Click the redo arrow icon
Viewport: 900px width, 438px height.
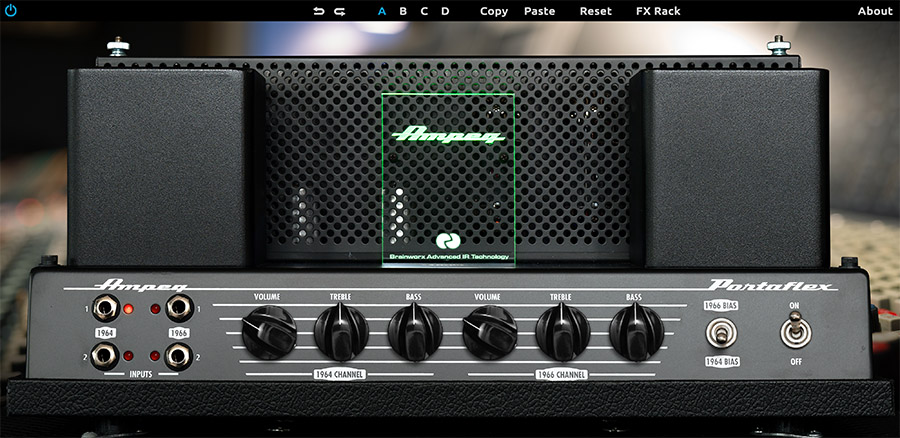(x=340, y=11)
